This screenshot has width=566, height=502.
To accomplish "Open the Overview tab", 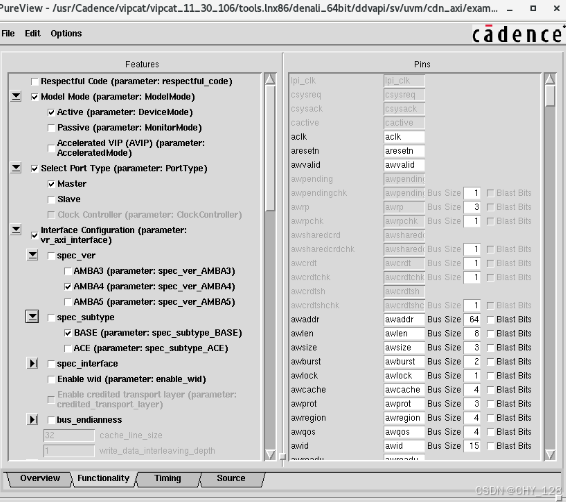I will pos(40,479).
